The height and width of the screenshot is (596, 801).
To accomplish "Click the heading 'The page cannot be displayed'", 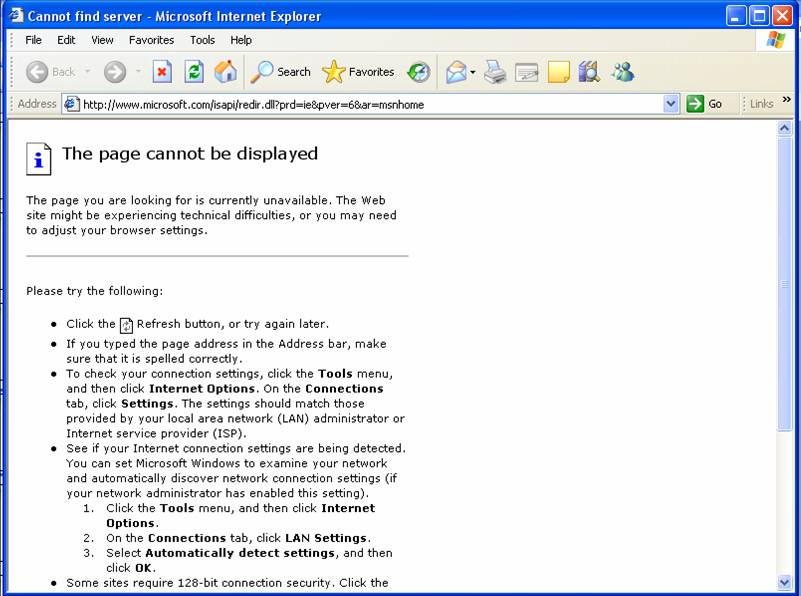I will [190, 154].
